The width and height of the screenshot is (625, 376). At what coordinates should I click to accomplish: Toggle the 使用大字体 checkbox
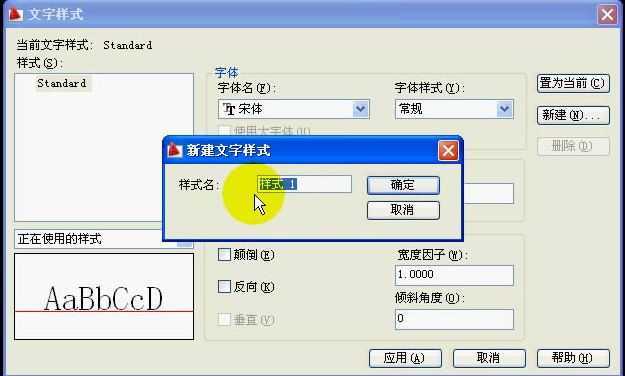tap(224, 130)
